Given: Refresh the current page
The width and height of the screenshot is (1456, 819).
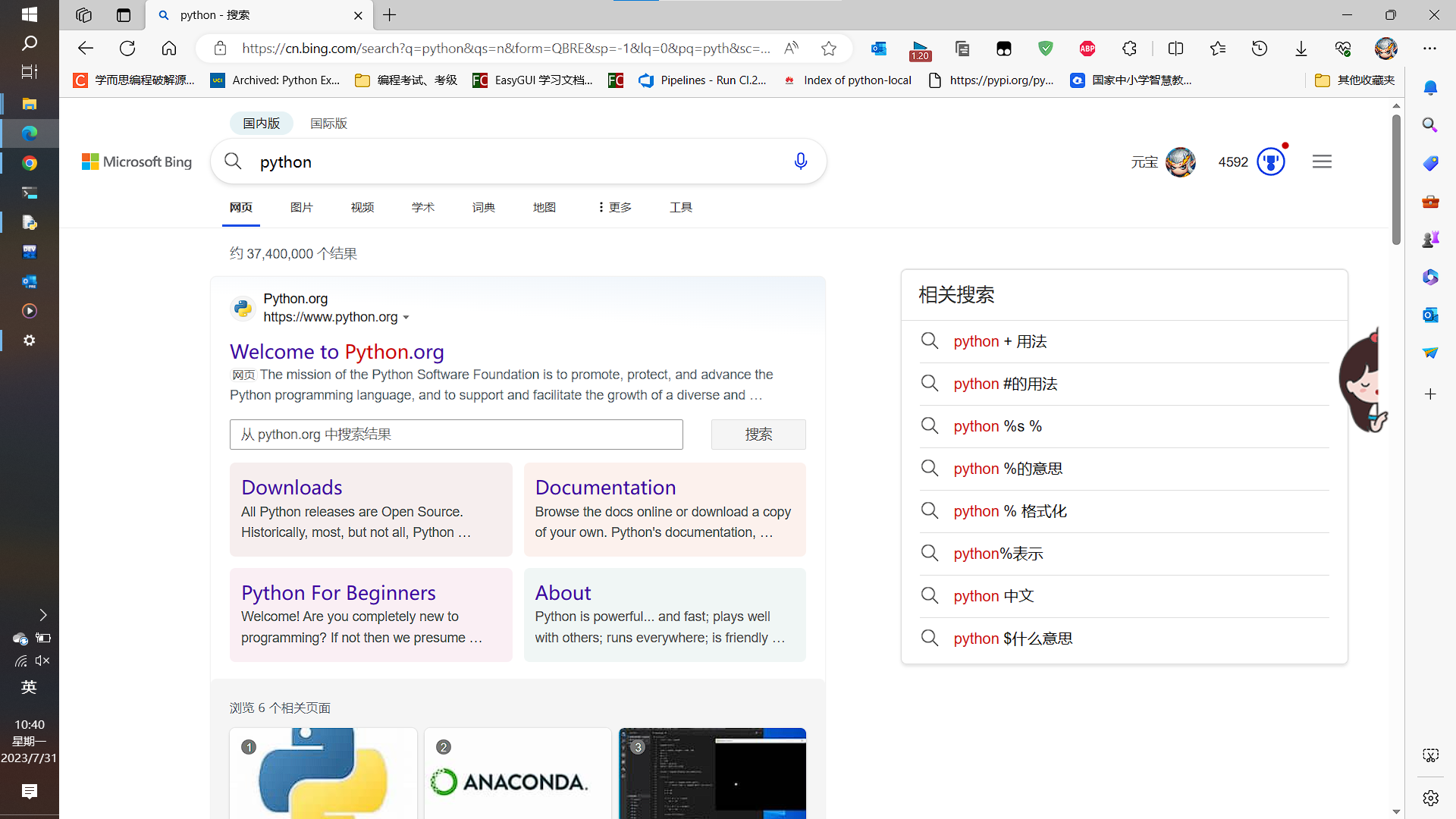Looking at the screenshot, I should click(x=127, y=49).
